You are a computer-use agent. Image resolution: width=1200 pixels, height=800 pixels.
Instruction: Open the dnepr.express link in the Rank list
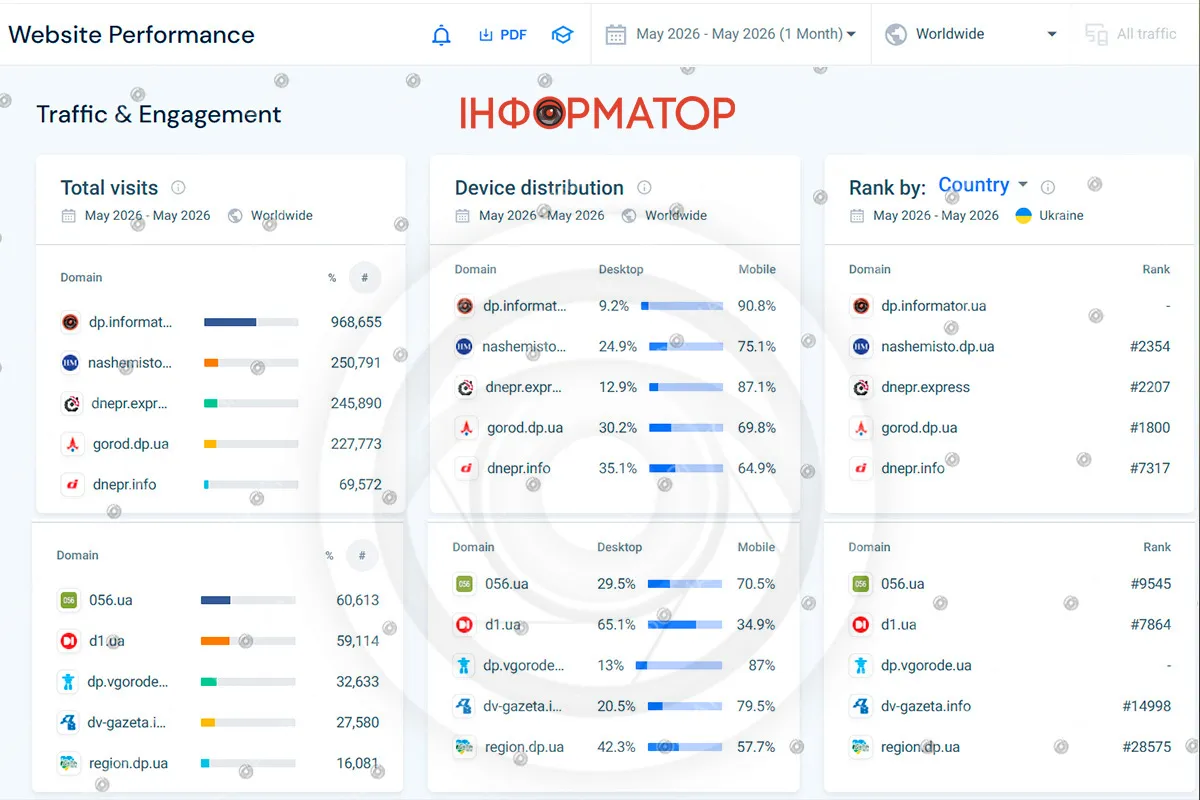click(925, 387)
